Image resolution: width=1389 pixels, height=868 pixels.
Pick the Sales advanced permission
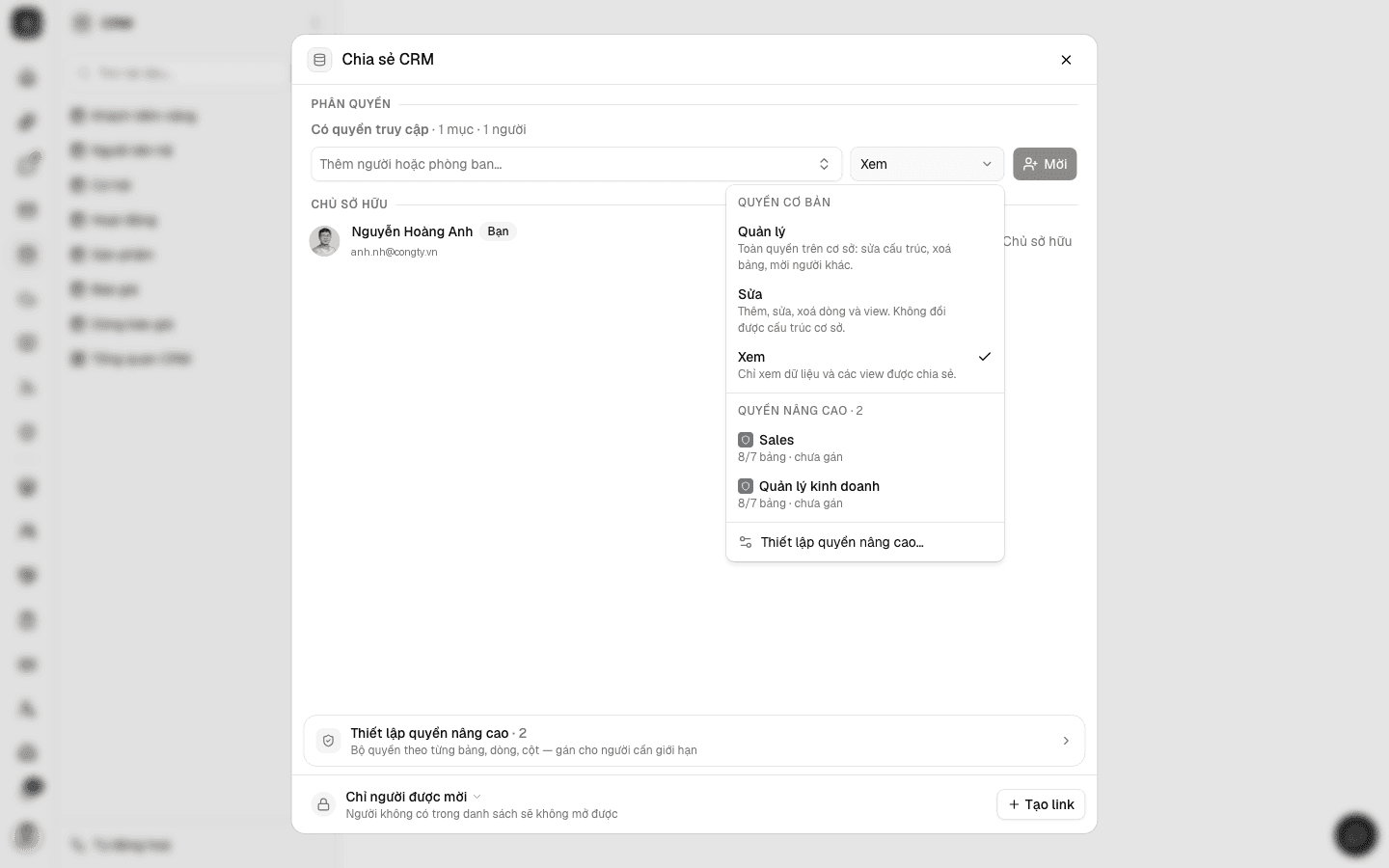[x=864, y=448]
